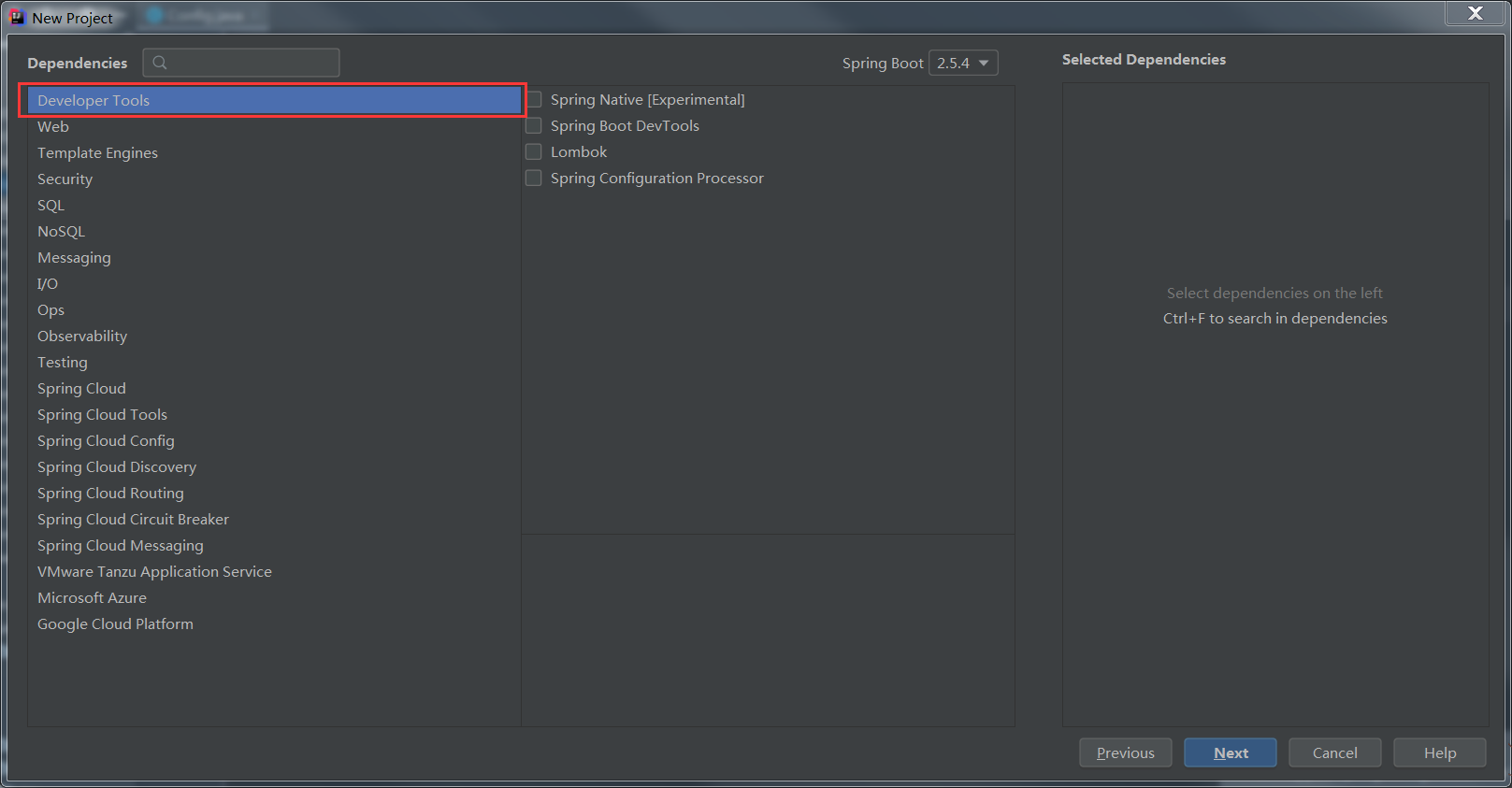Select the Spring Cloud category
1512x788 pixels.
pyautogui.click(x=274, y=388)
